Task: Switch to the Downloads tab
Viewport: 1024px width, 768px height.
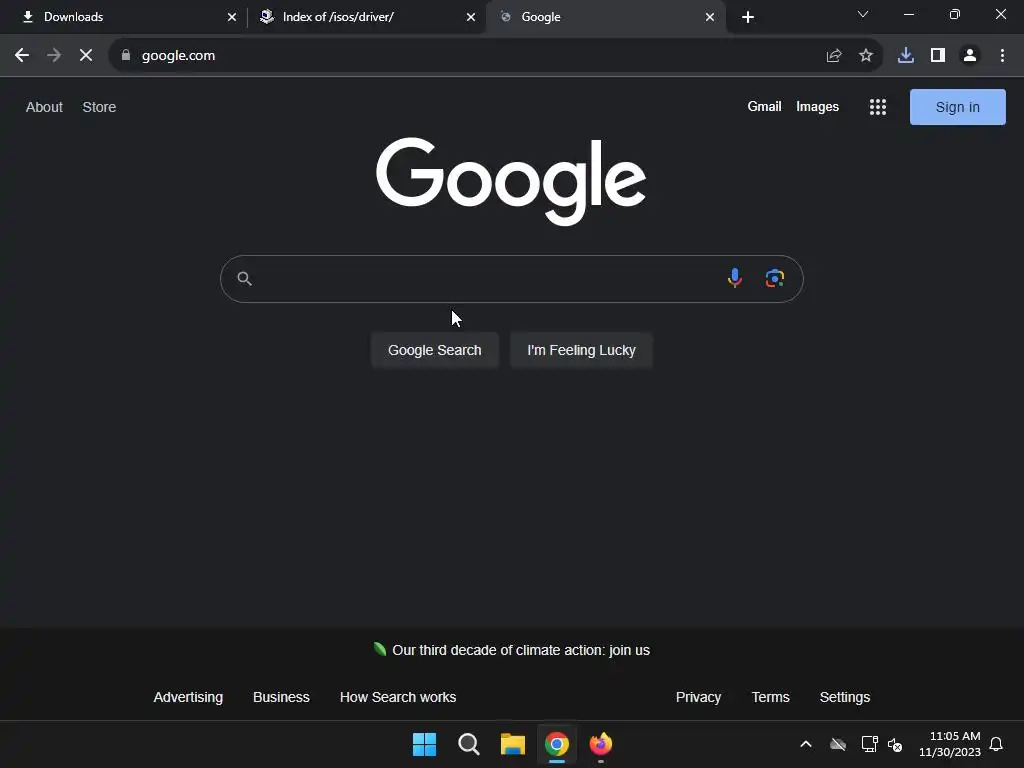Action: 124,17
